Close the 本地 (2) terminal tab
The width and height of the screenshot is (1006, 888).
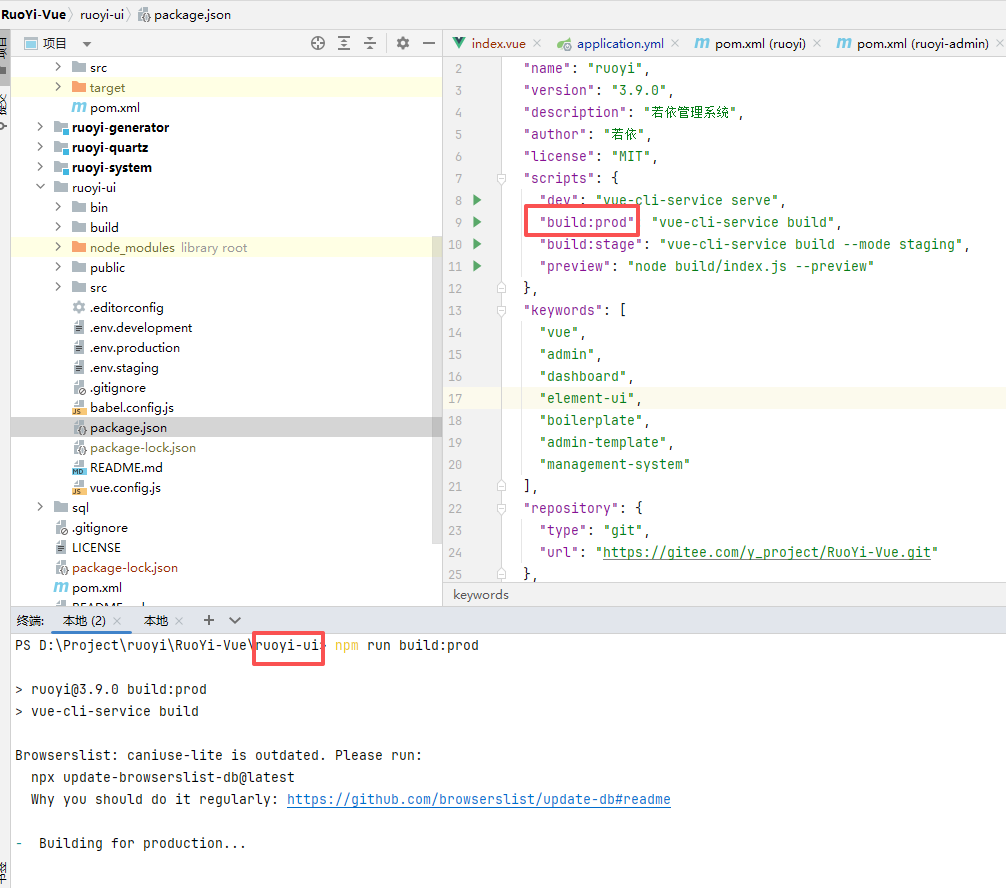(119, 621)
